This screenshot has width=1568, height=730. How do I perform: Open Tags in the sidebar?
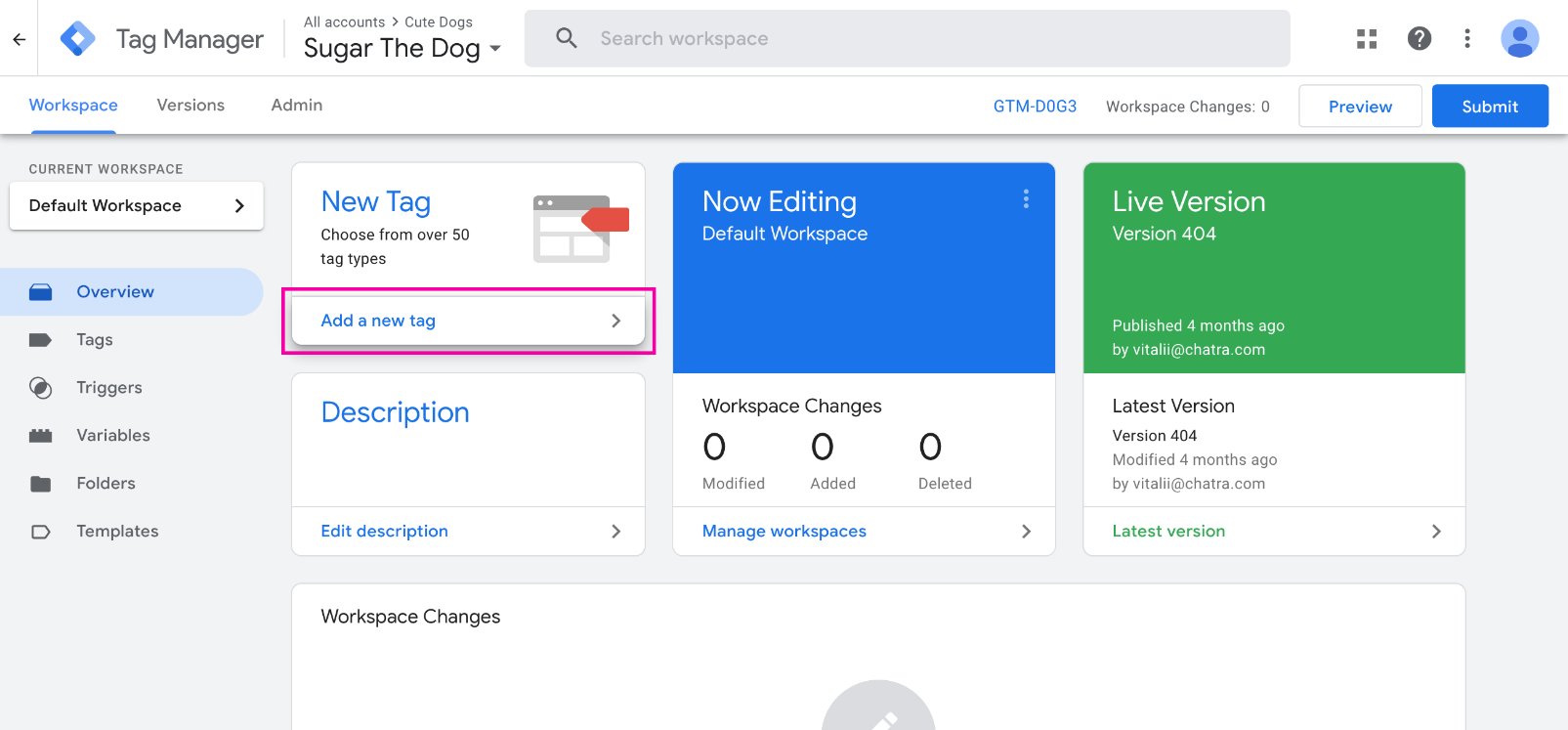pyautogui.click(x=95, y=340)
